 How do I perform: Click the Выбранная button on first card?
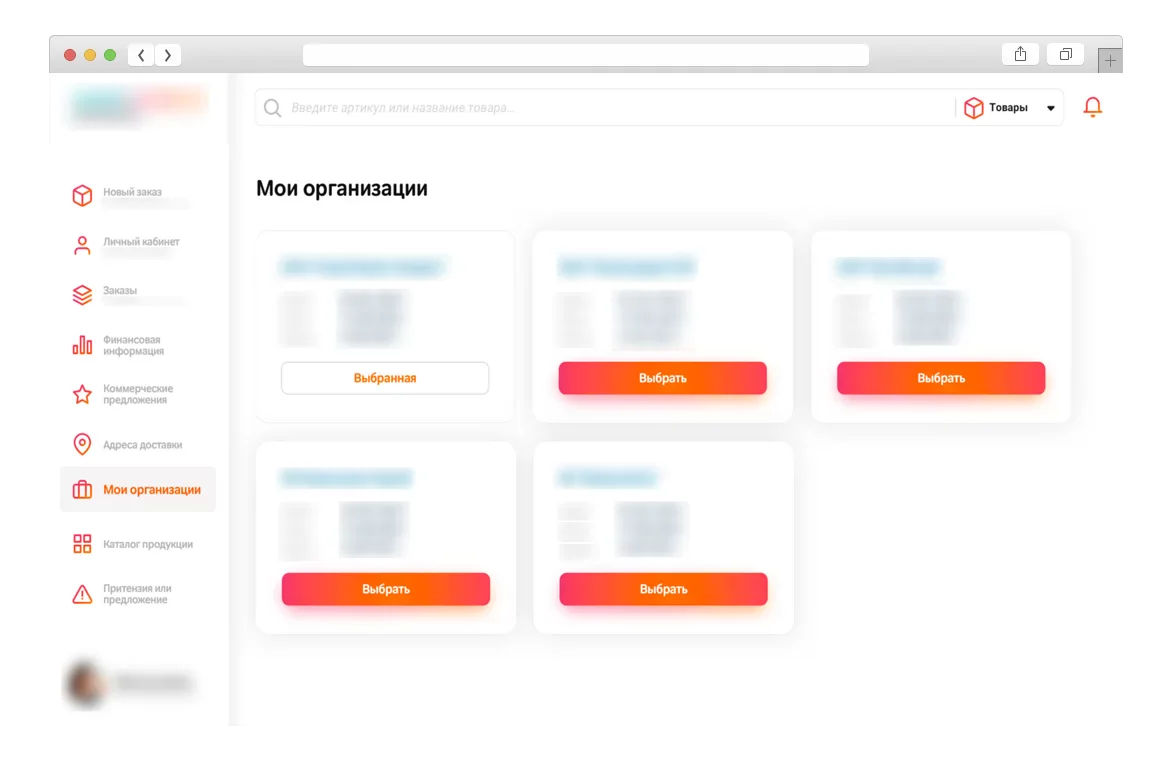(x=385, y=378)
